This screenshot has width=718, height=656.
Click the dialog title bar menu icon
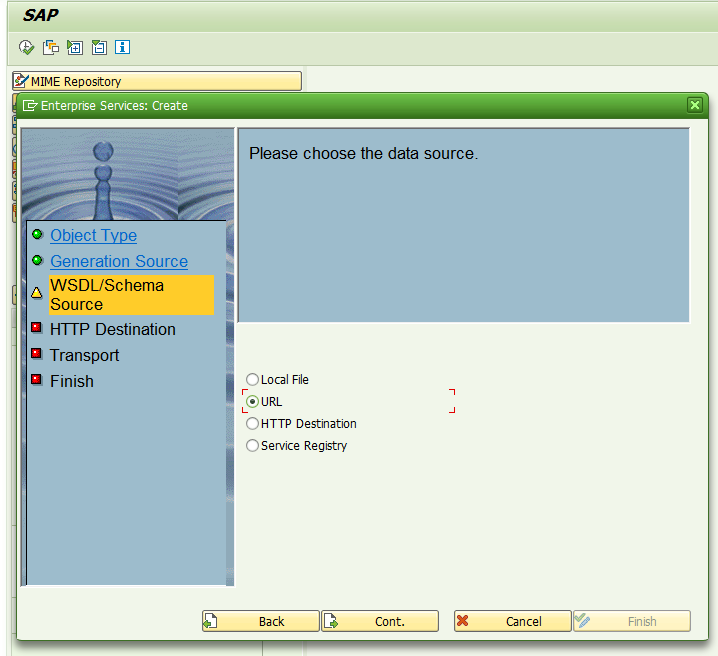tap(30, 106)
